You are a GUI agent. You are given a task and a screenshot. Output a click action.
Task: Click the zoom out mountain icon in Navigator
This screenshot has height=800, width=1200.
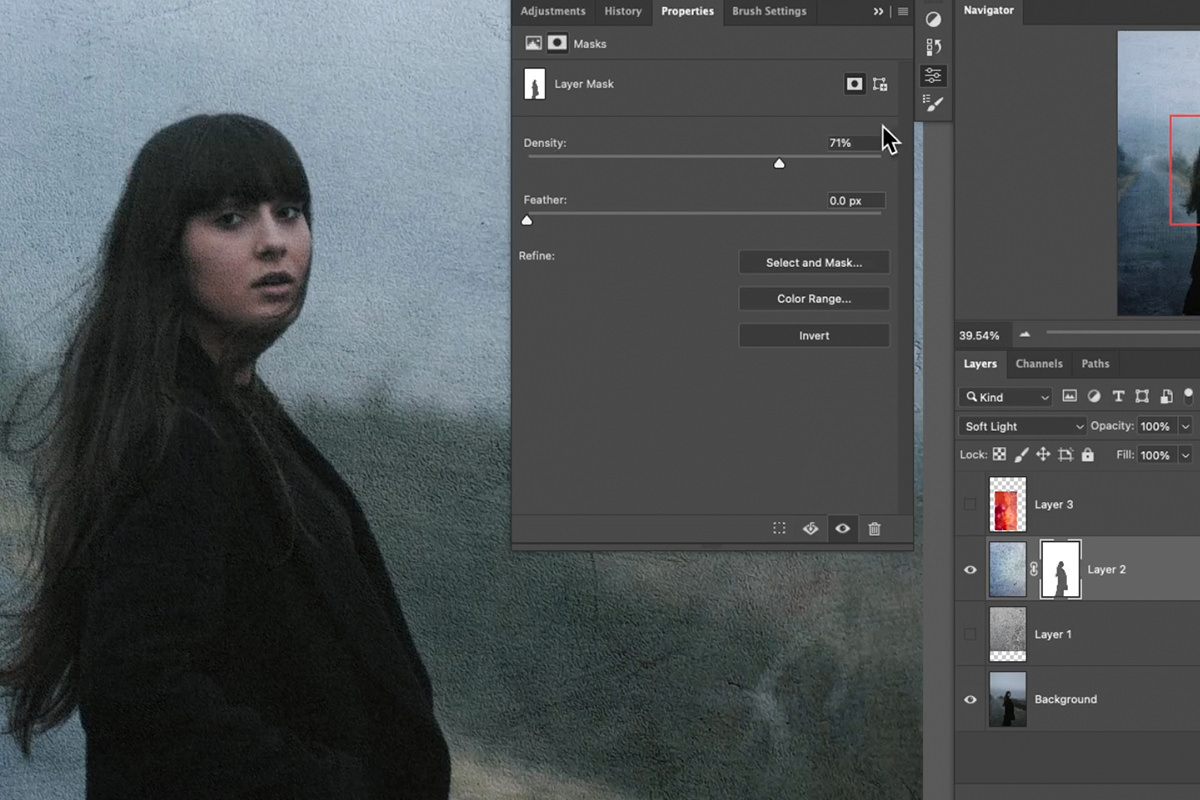(x=1024, y=334)
